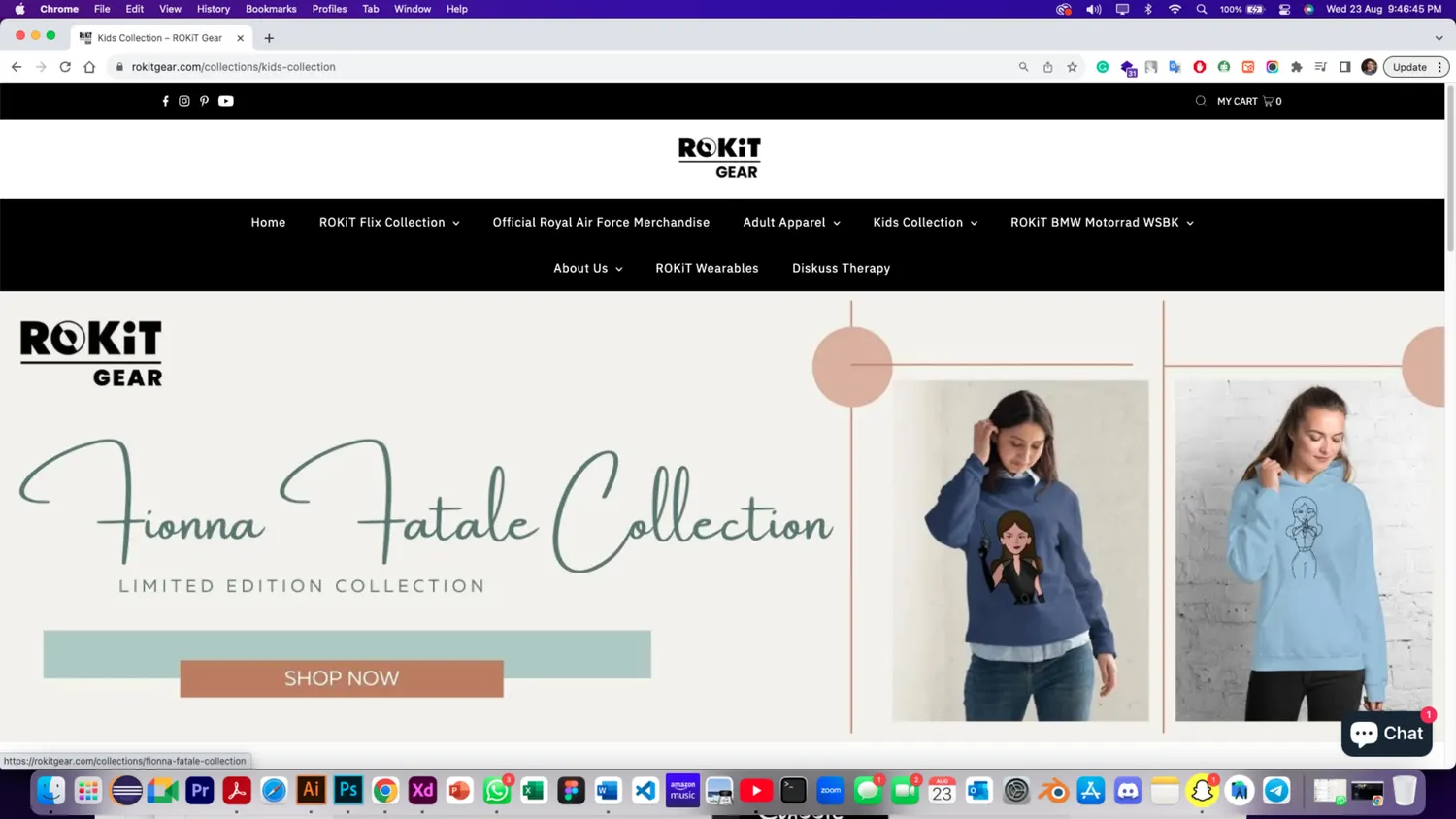1456x819 pixels.
Task: Click the Chrome Update button
Action: 1416,67
